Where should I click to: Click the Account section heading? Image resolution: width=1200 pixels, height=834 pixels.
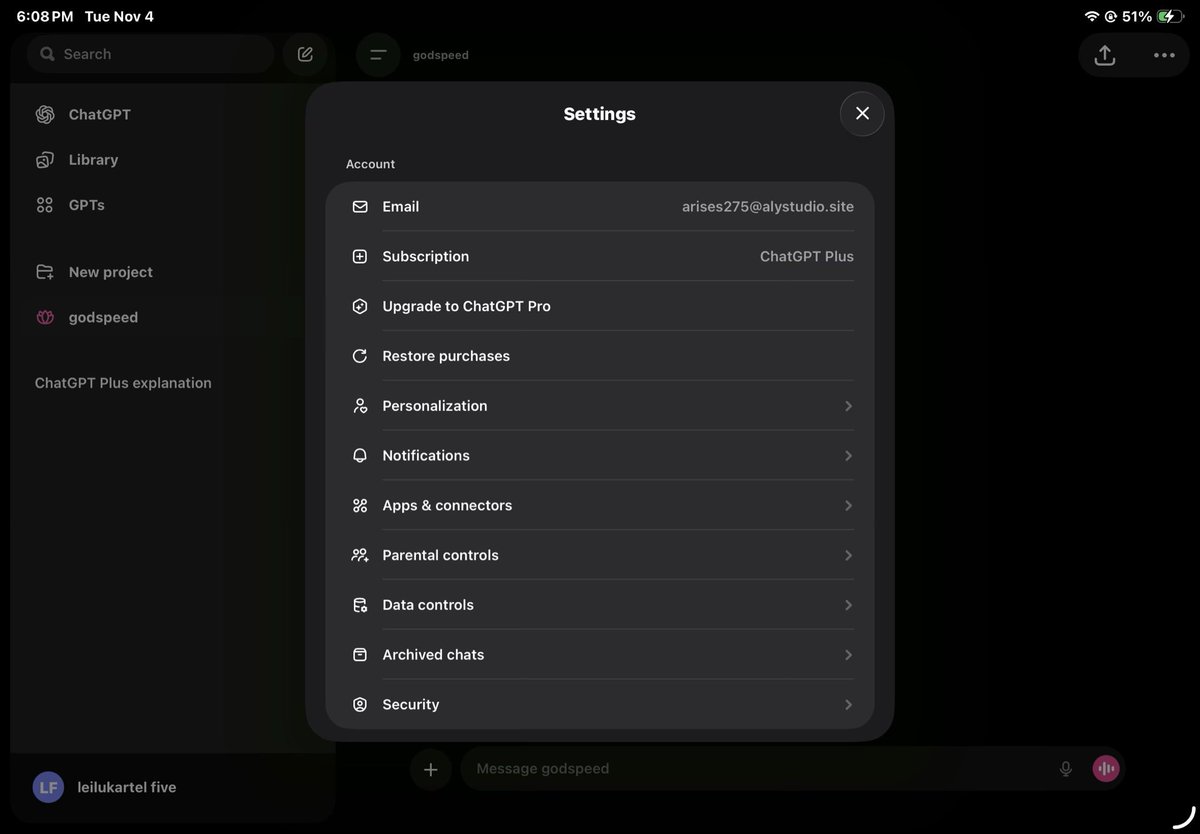coord(371,164)
